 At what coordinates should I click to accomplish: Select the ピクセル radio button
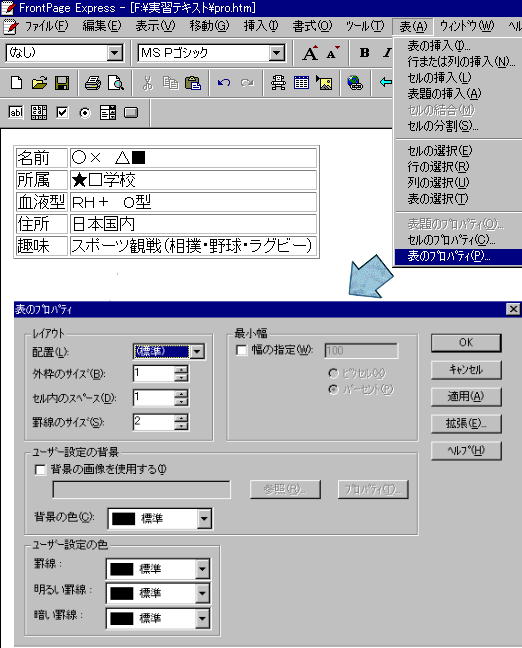click(333, 374)
